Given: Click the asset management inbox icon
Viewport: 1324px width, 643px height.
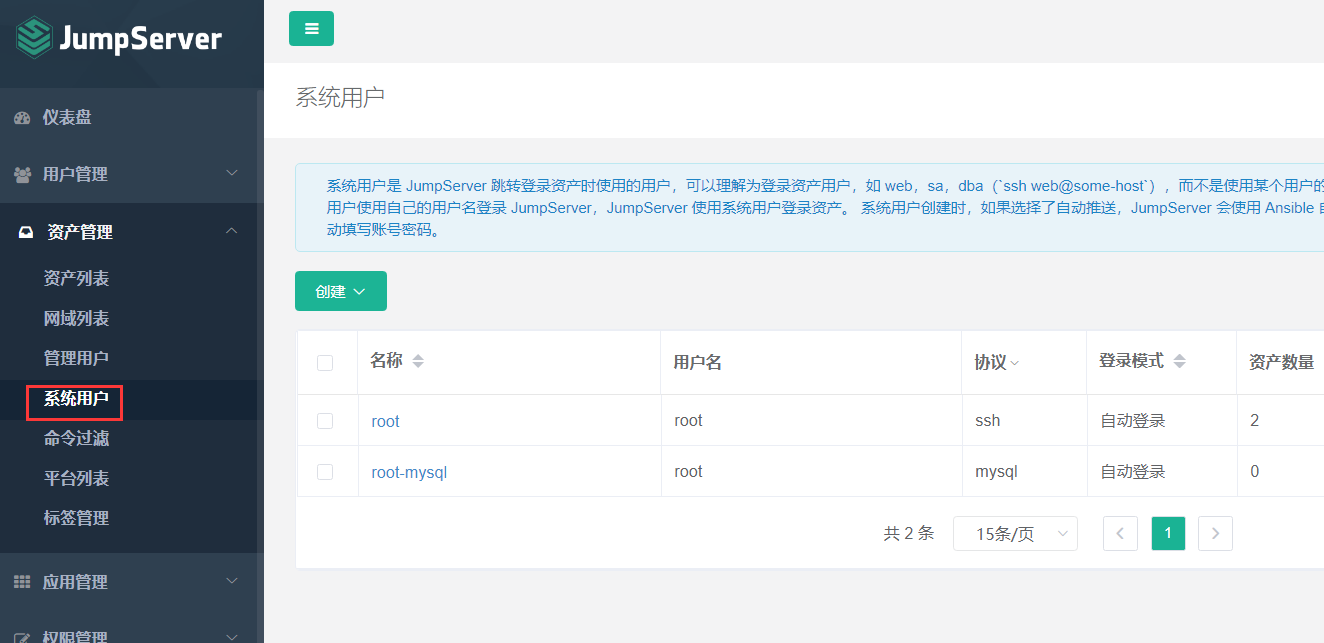Looking at the screenshot, I should click(26, 232).
